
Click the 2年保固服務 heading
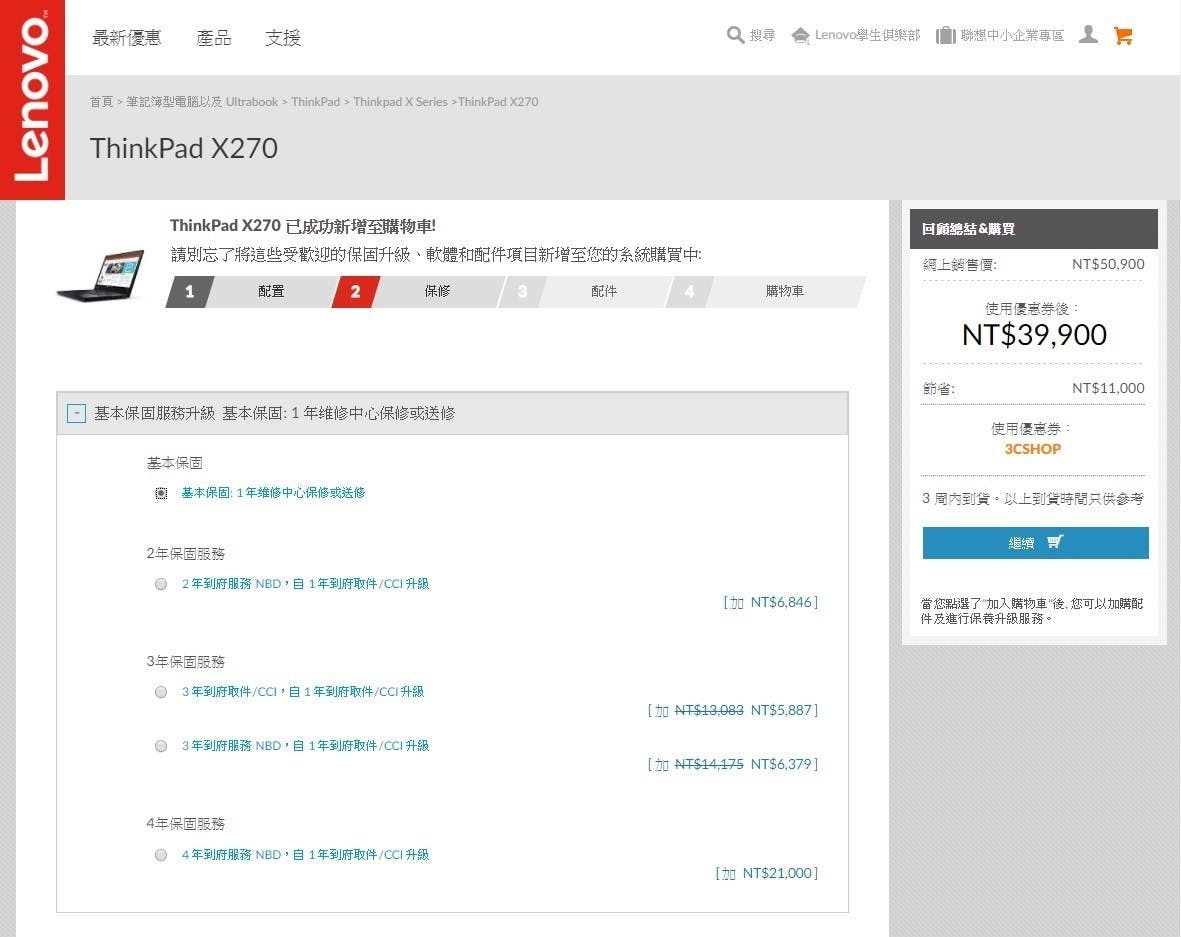coord(185,554)
